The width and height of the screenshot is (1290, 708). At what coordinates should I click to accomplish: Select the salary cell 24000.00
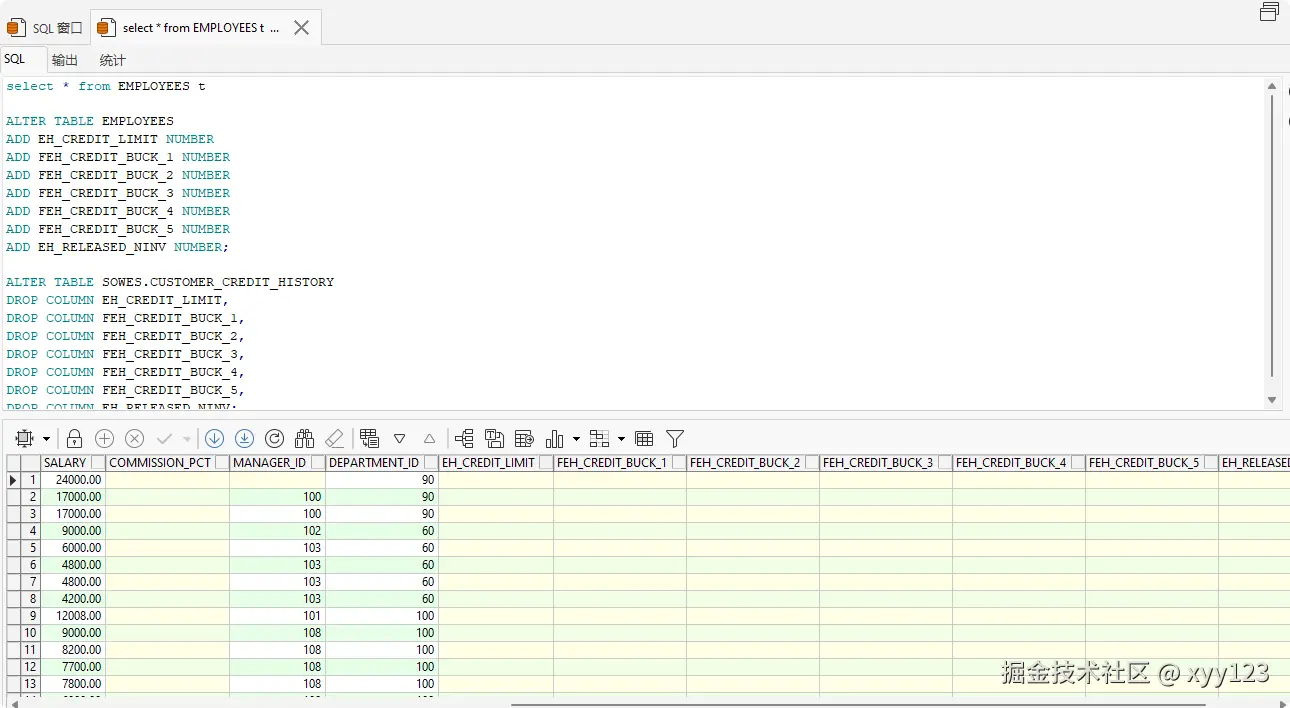point(74,480)
